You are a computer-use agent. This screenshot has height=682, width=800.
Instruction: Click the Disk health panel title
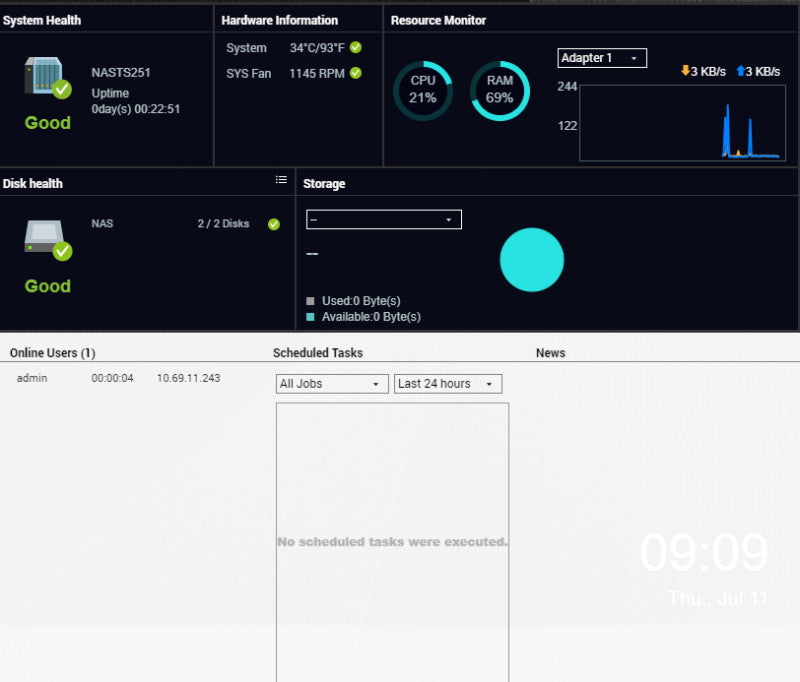(x=33, y=184)
